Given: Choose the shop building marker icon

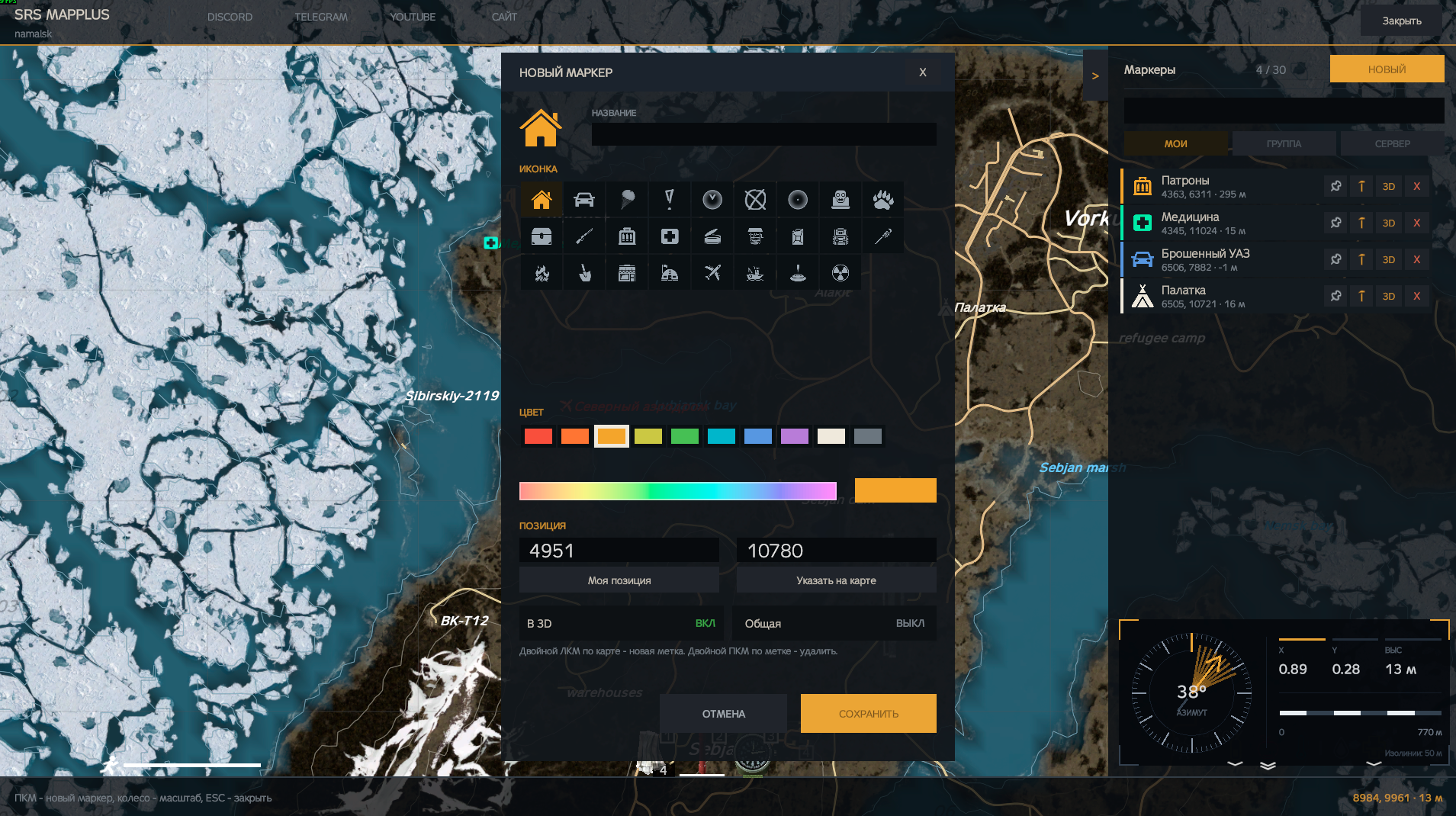Looking at the screenshot, I should (627, 273).
